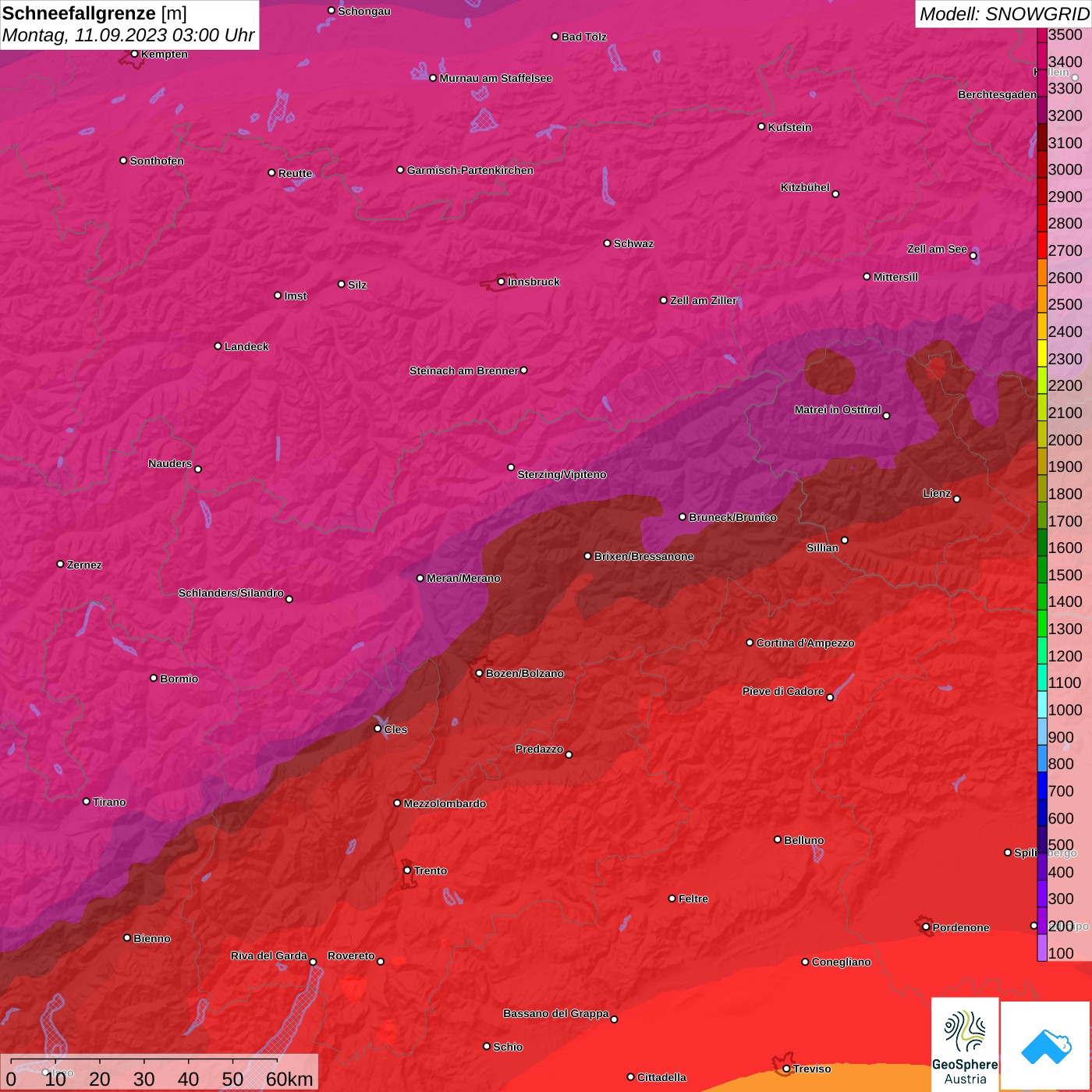Click the Bormio town marker

(154, 678)
